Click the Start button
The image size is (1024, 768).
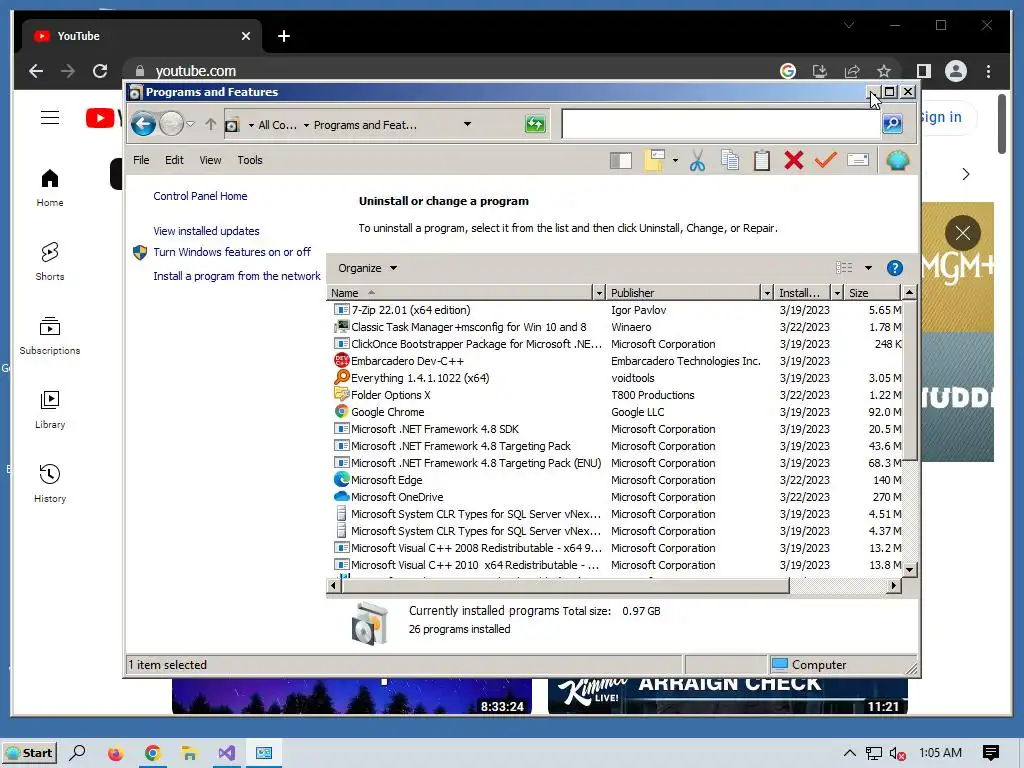[x=29, y=753]
